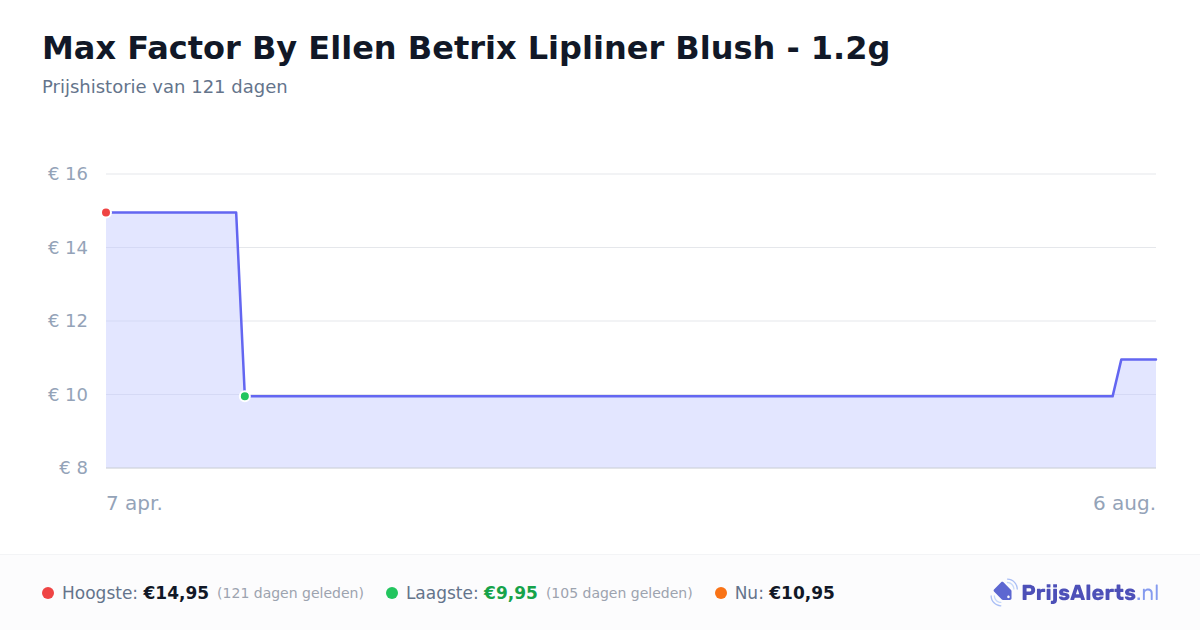Click the Prijshistorie van 121 dagen subtitle

coord(165,87)
